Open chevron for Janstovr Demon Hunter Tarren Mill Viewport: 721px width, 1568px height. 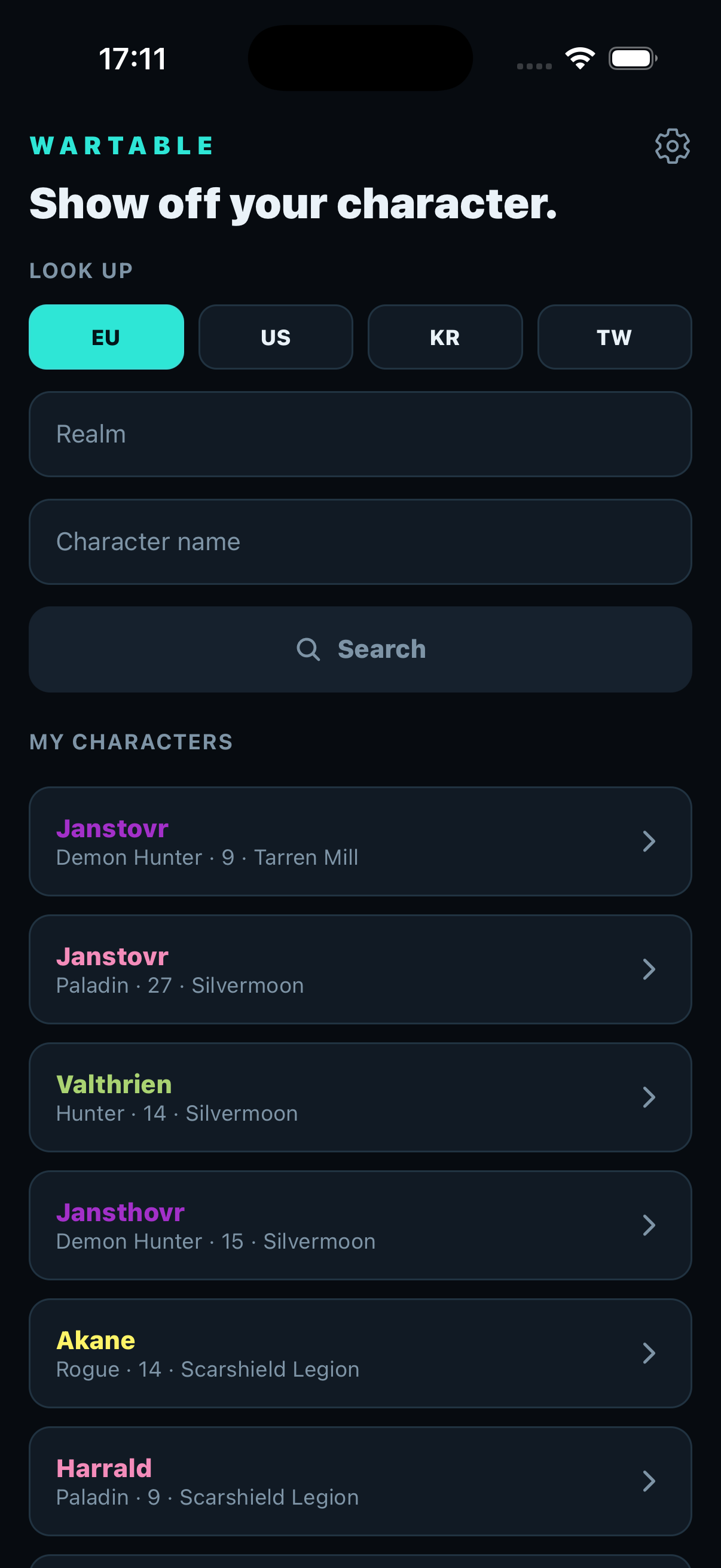click(649, 841)
